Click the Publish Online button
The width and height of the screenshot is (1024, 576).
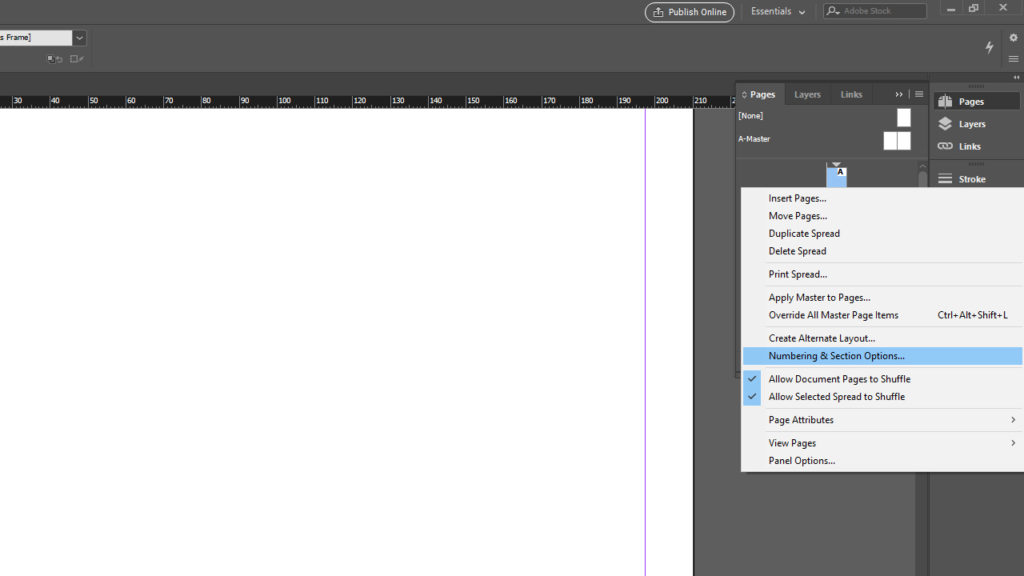point(689,12)
